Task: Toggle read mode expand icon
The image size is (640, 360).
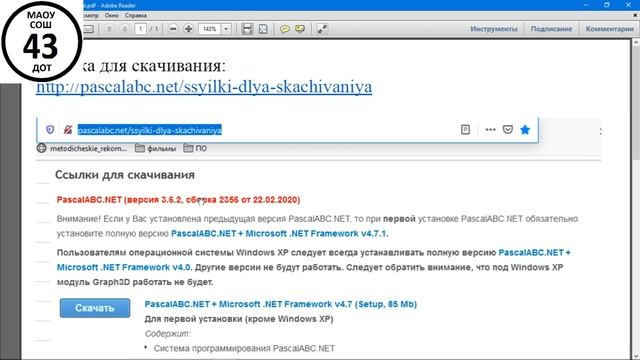Action: point(322,29)
